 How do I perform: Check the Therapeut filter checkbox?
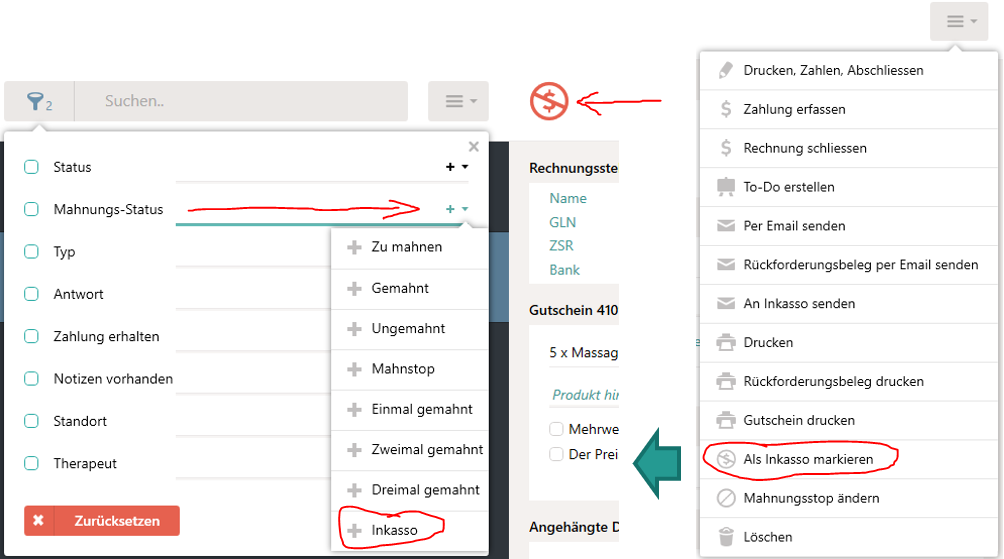click(x=31, y=463)
